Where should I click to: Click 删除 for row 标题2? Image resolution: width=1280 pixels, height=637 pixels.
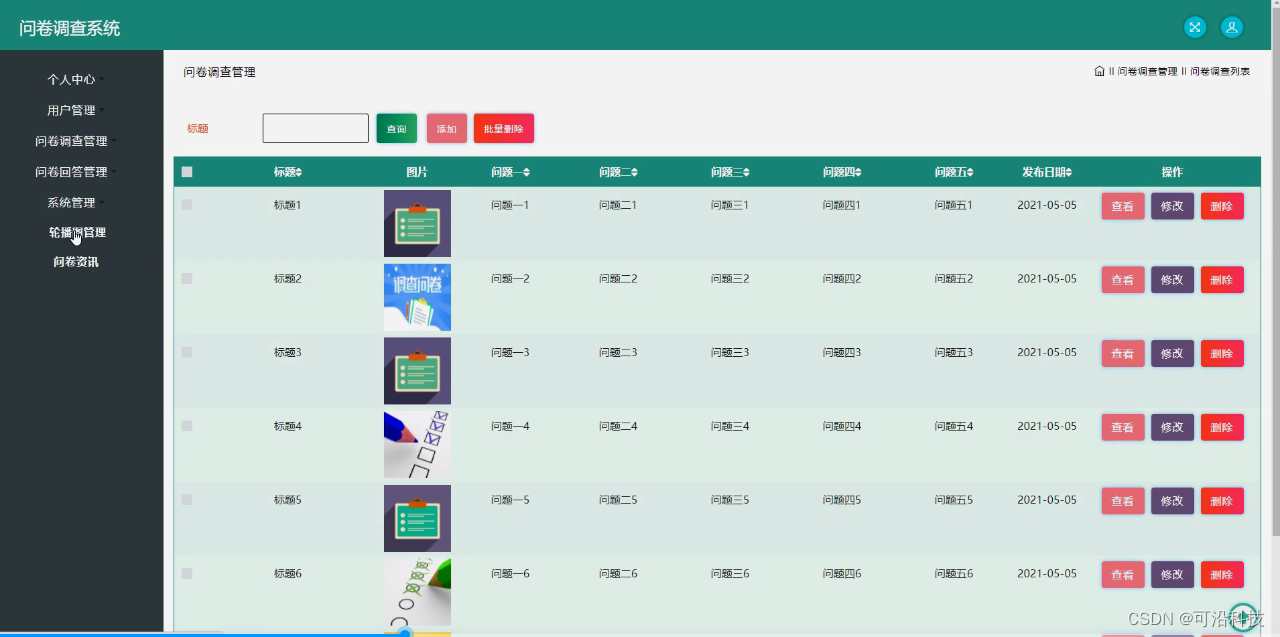1222,280
